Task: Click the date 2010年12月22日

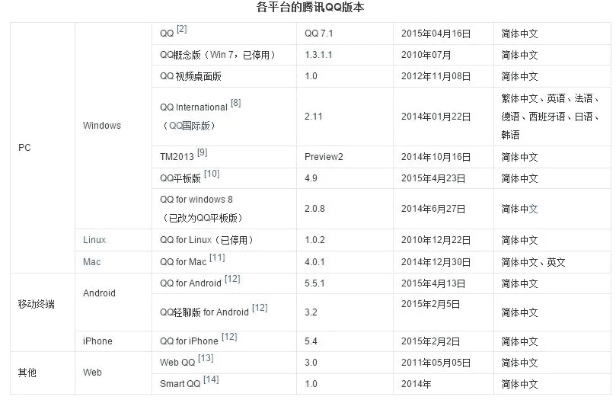Action: [x=436, y=240]
